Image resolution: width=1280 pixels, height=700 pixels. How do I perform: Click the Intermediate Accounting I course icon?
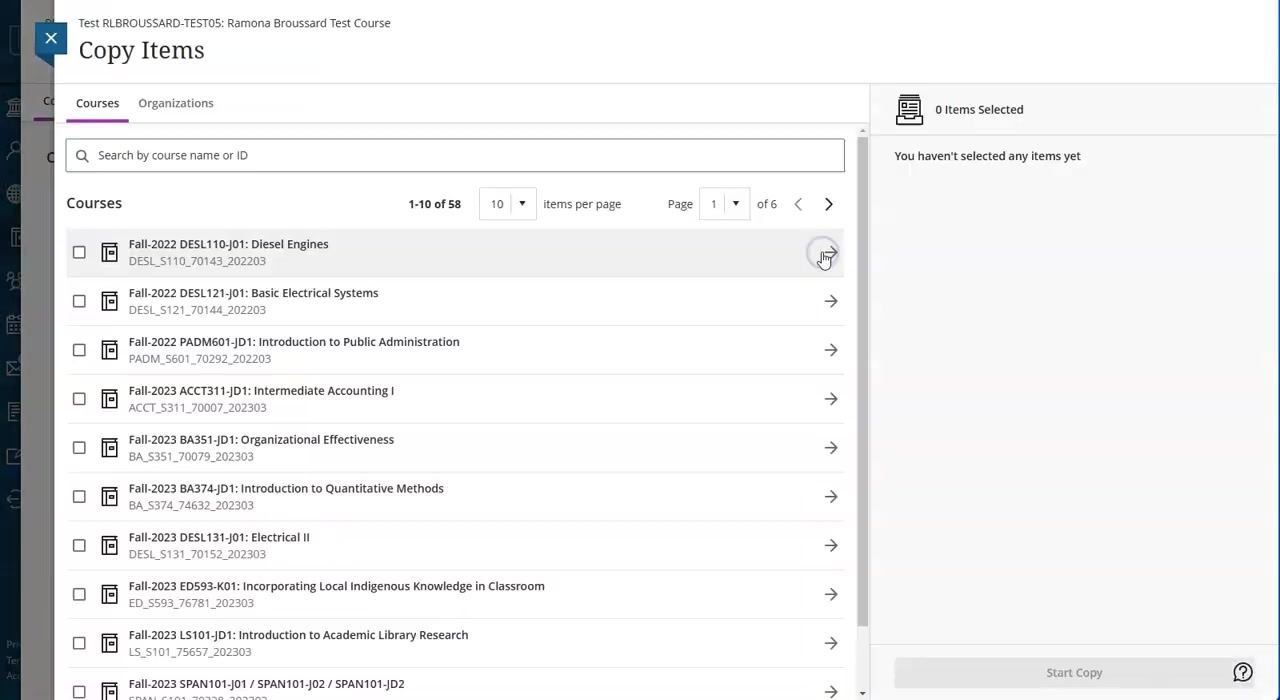pyautogui.click(x=110, y=399)
